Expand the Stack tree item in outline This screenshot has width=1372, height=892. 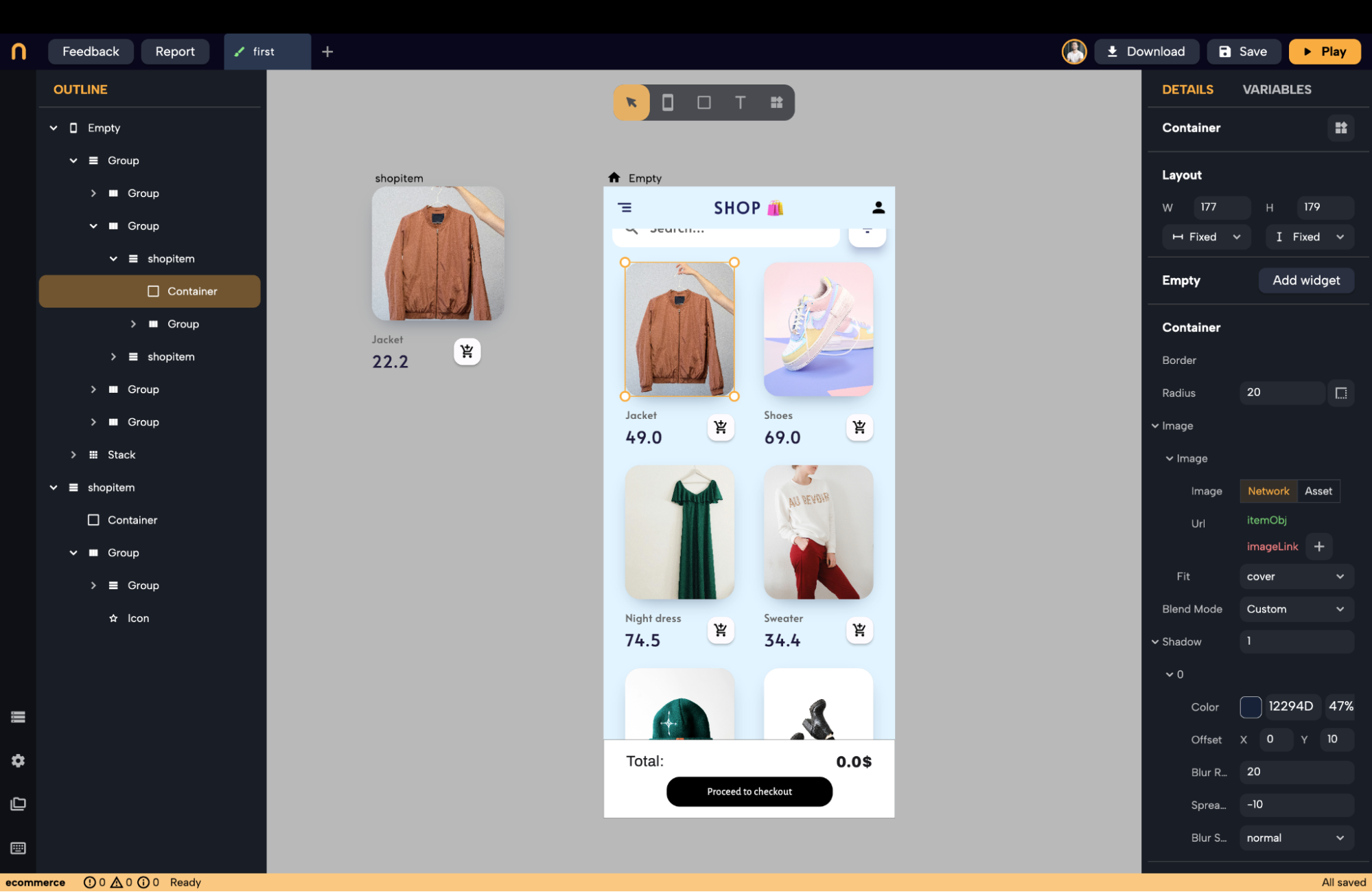[75, 454]
